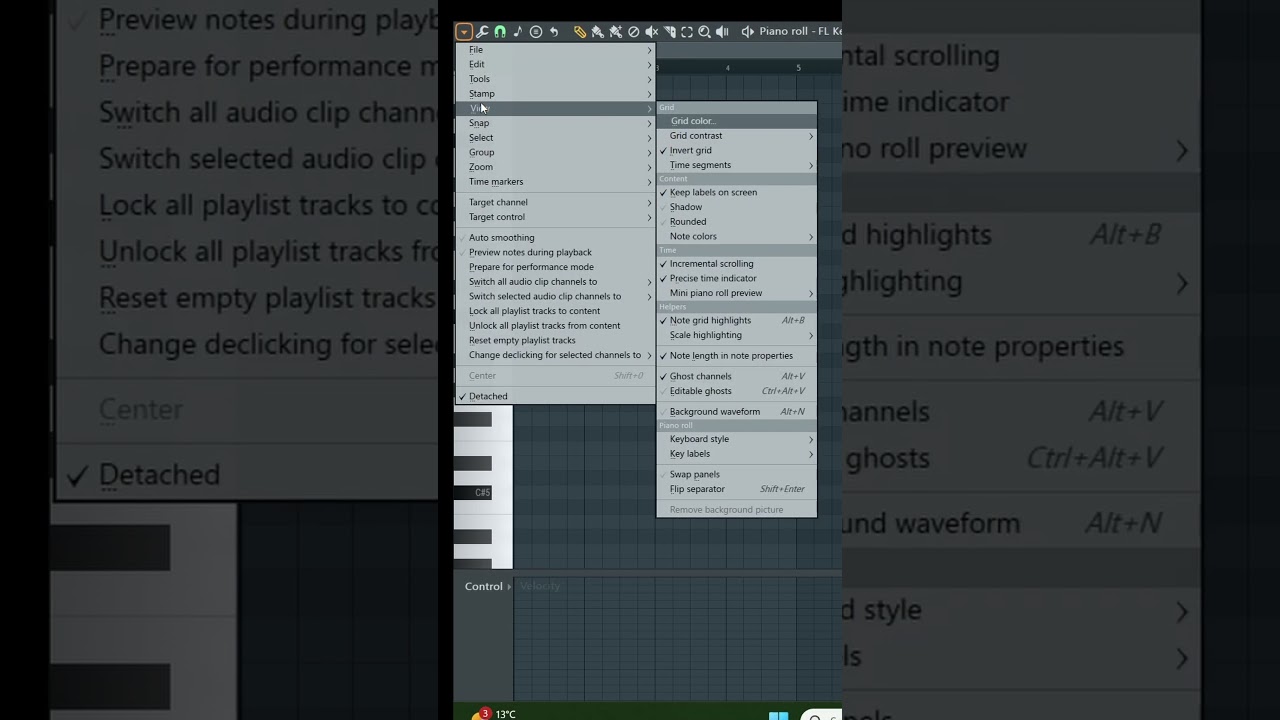Enable Rounded notes option

[x=736, y=222]
